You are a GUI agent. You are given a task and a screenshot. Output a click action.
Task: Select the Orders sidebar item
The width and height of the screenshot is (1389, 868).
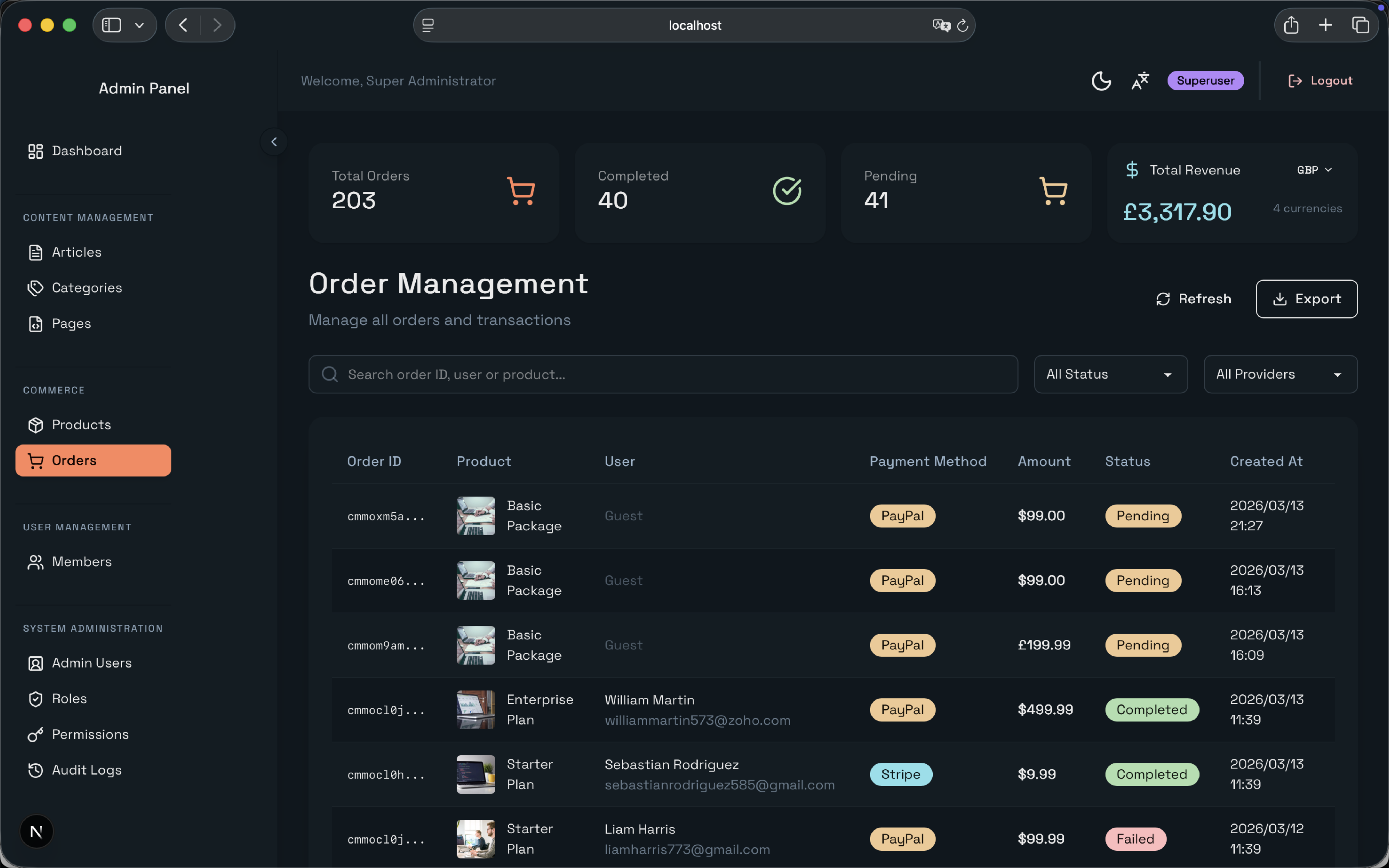coord(94,461)
